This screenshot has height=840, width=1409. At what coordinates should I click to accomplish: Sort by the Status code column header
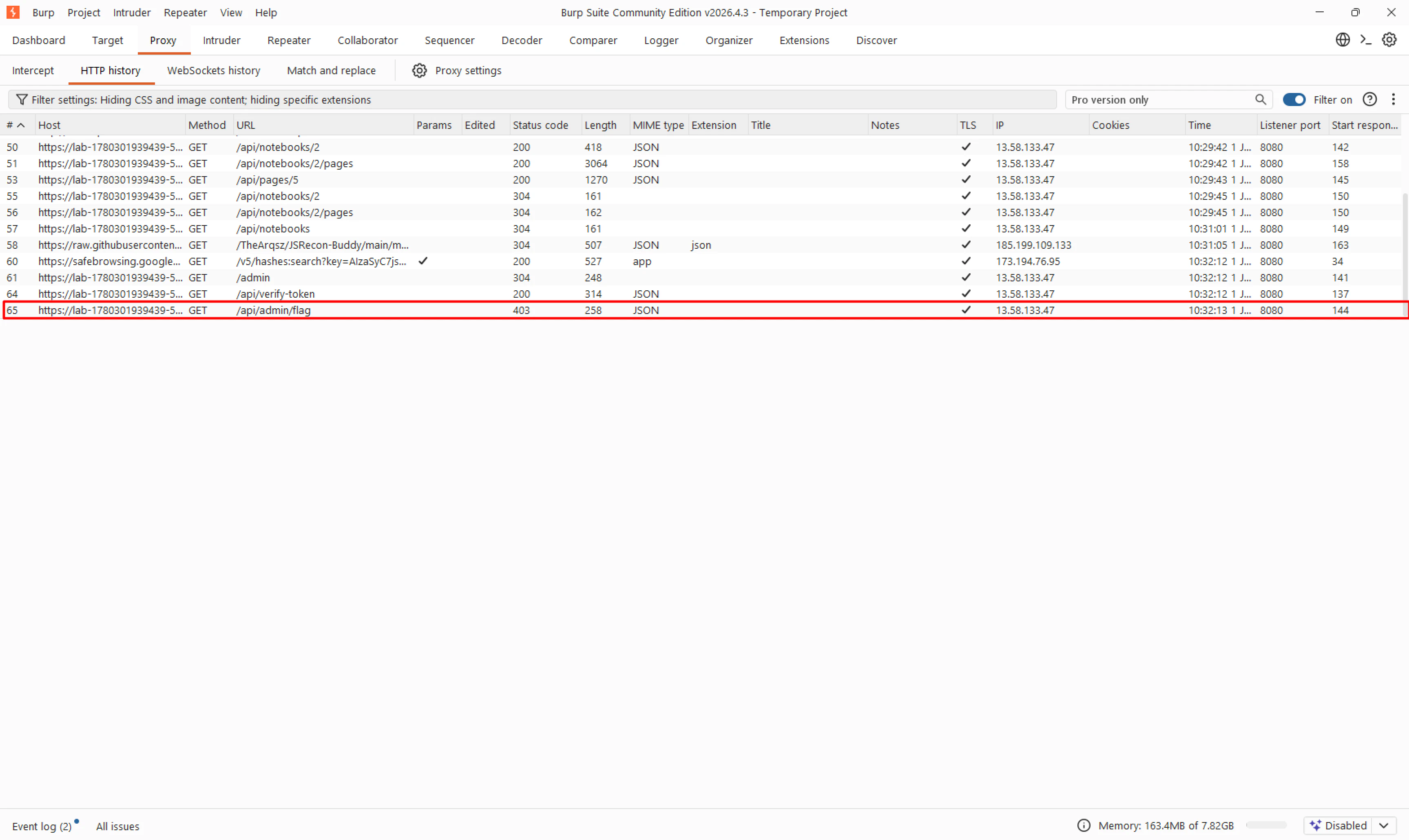tap(545, 125)
